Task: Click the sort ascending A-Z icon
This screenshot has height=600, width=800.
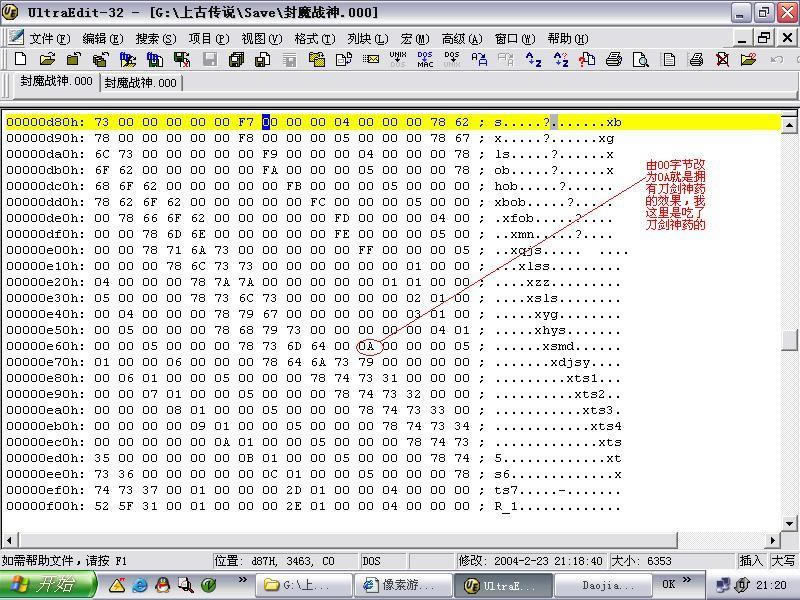Action: point(533,60)
